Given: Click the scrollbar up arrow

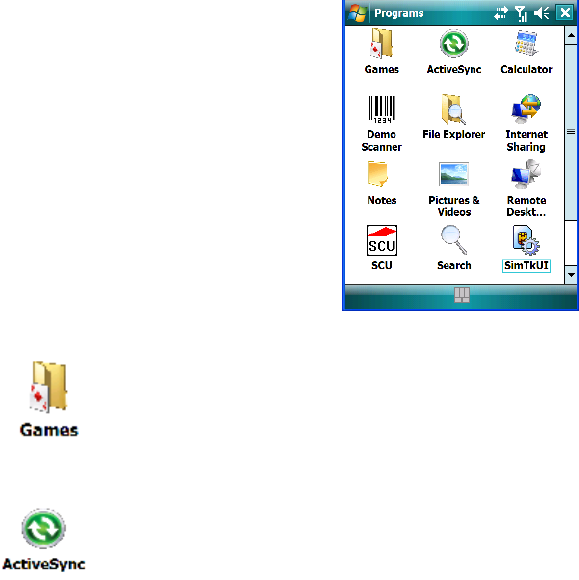Looking at the screenshot, I should (x=571, y=36).
